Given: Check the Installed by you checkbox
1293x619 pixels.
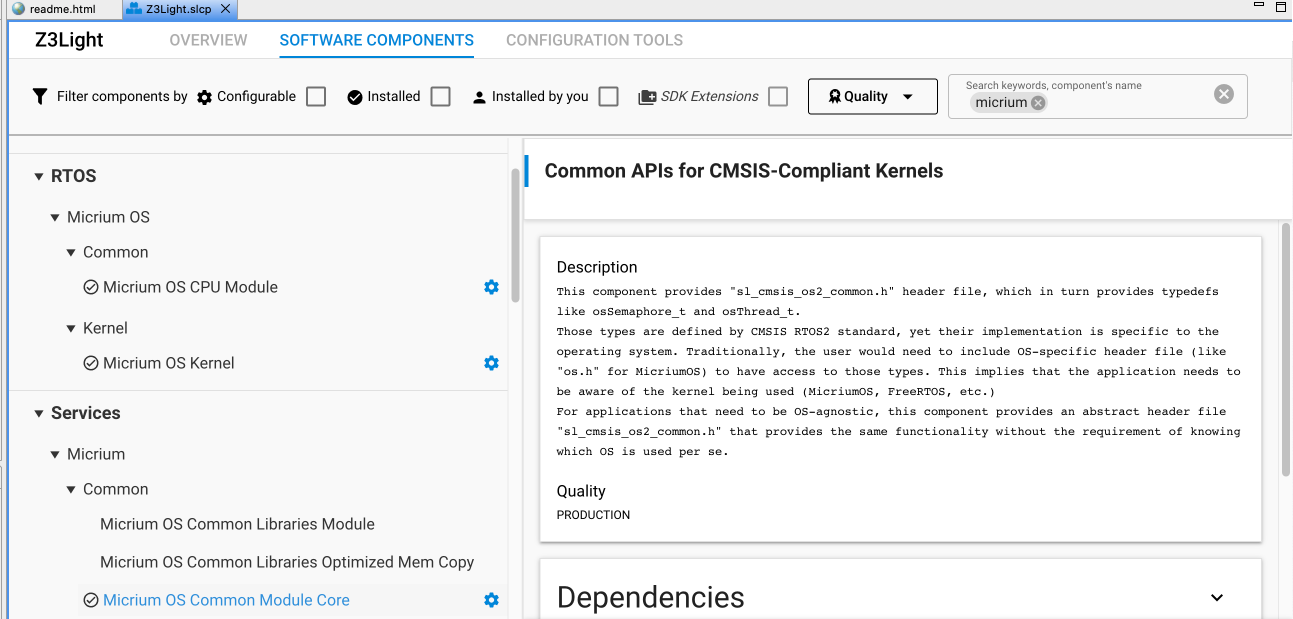Looking at the screenshot, I should [608, 97].
